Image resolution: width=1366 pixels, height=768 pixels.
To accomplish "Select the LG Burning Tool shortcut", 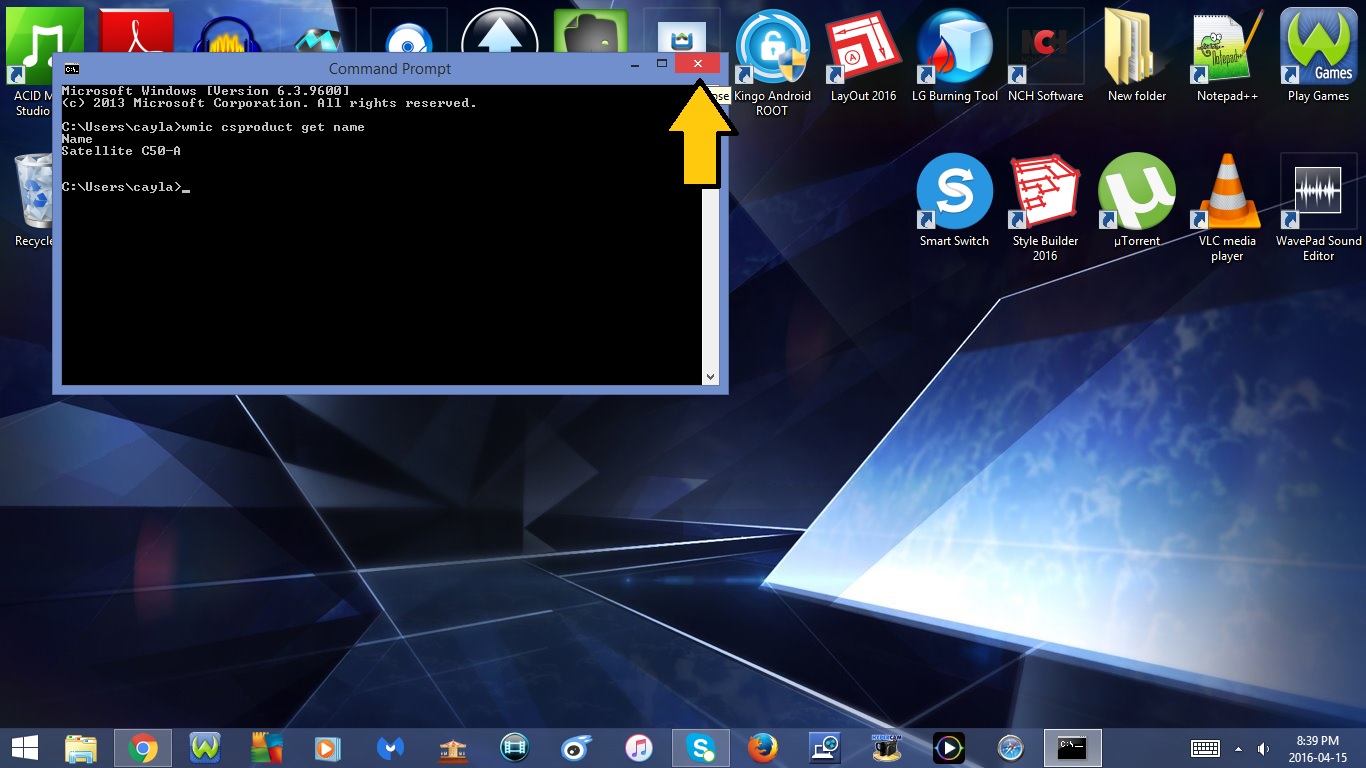I will click(x=955, y=56).
